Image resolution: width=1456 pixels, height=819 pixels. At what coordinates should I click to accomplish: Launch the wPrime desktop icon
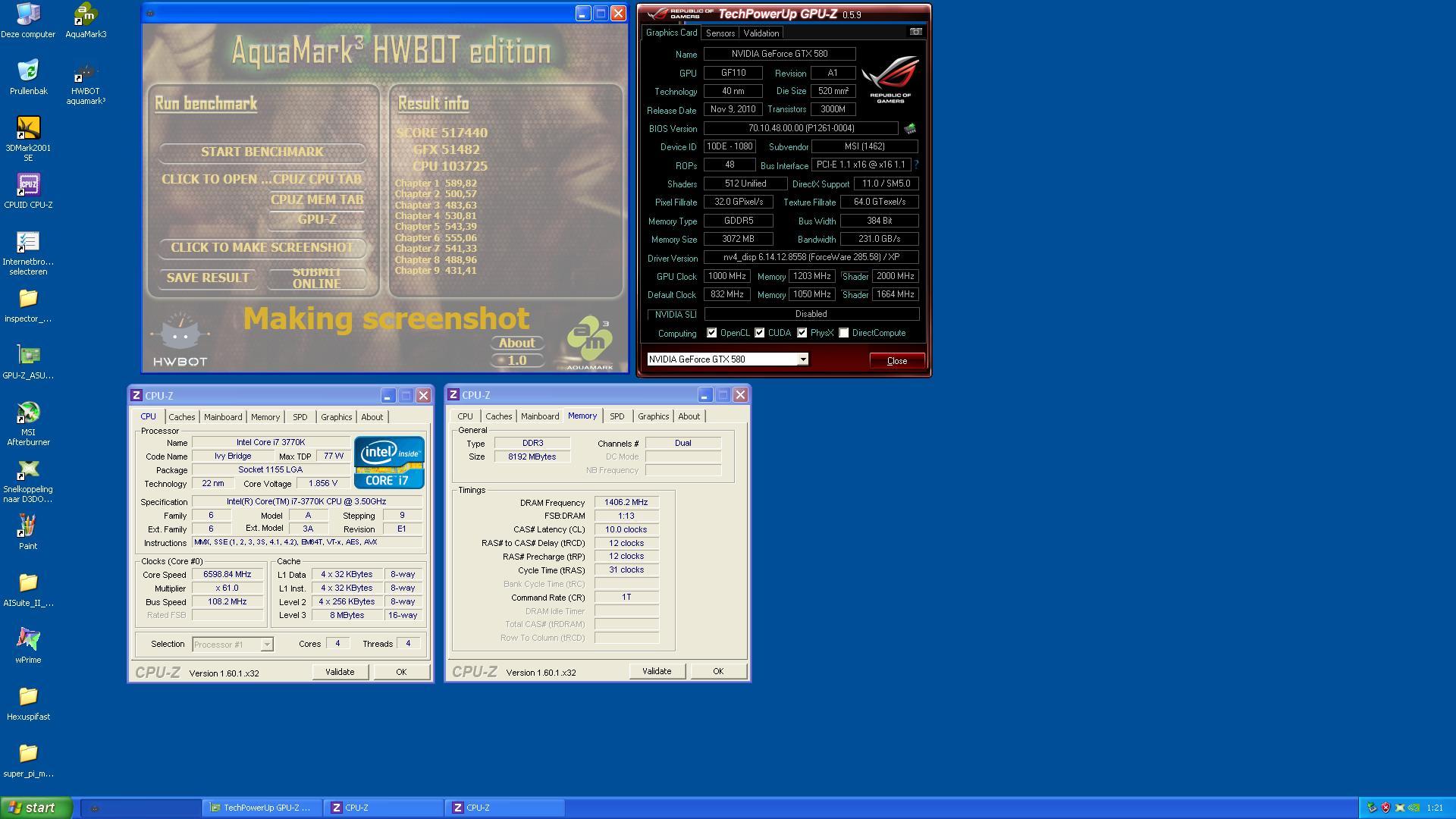coord(28,646)
